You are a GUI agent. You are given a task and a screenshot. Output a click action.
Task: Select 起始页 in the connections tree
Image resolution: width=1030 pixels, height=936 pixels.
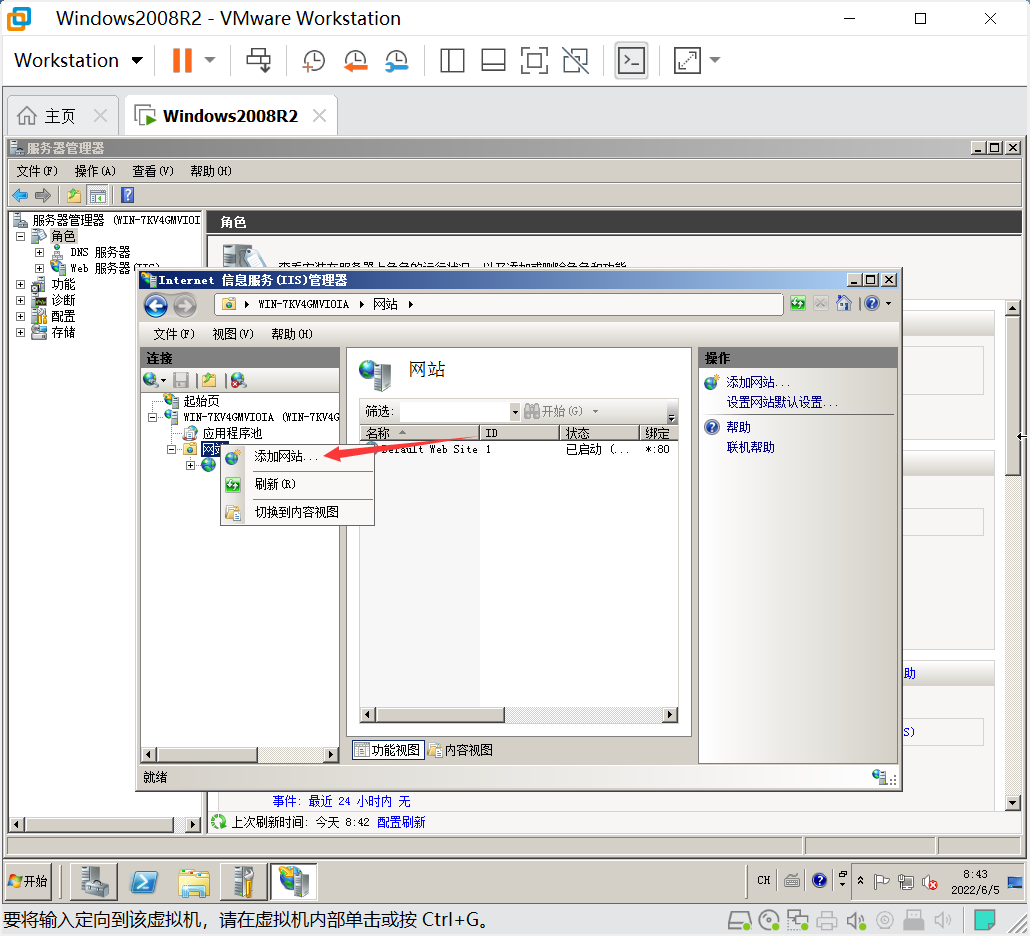pos(201,401)
